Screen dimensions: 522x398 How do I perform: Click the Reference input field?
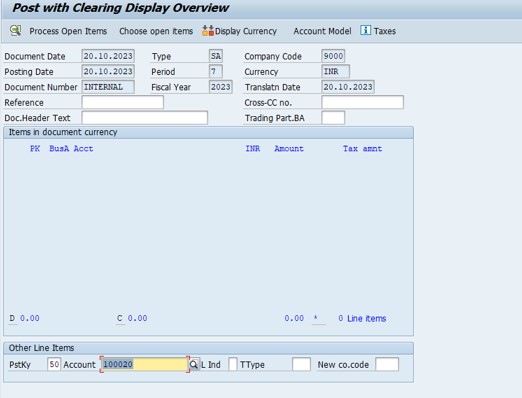click(x=123, y=102)
